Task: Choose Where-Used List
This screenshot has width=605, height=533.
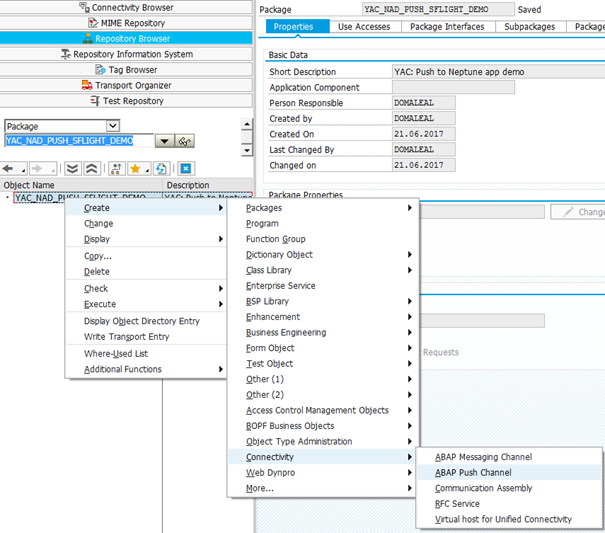Action: click(x=146, y=354)
